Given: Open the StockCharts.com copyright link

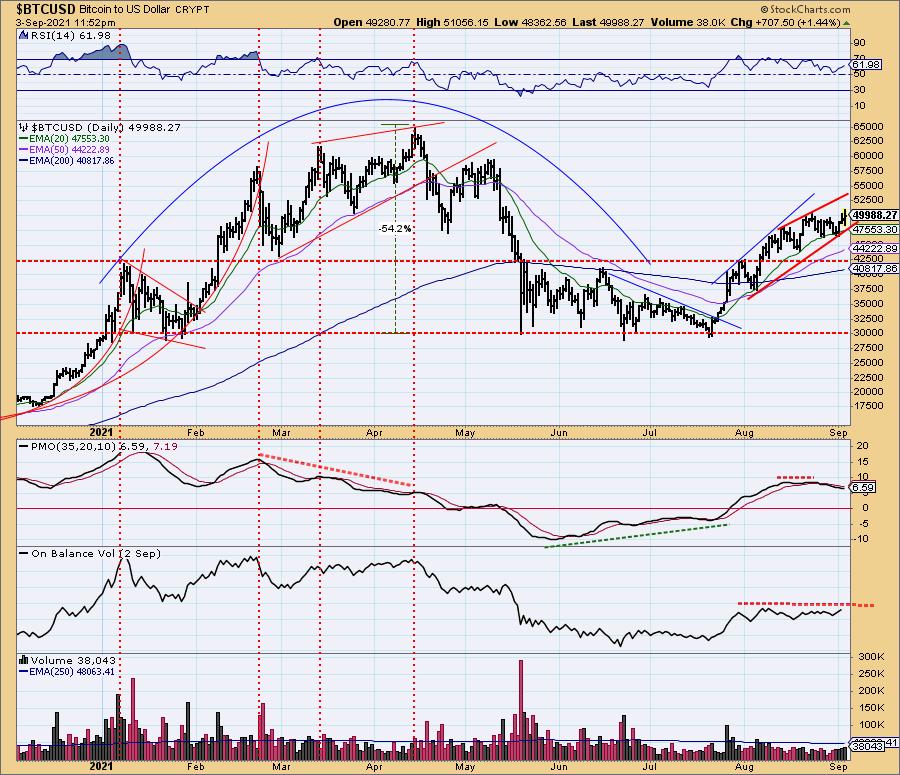Looking at the screenshot, I should 806,9.
